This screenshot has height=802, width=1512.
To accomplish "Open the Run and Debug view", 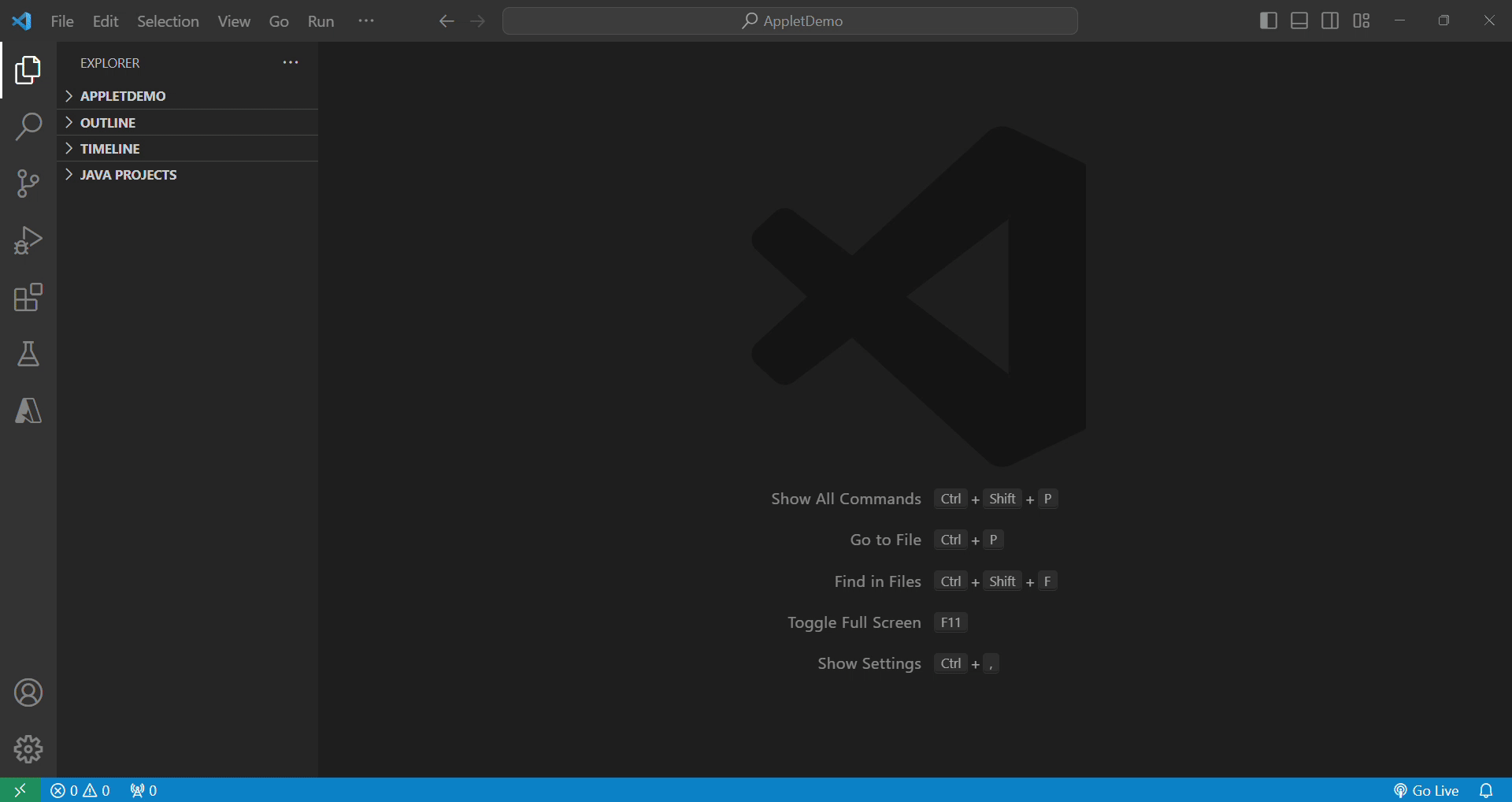I will click(x=28, y=240).
